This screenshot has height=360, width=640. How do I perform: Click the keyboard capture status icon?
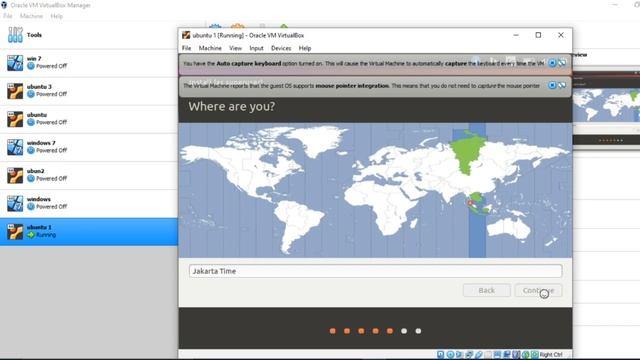[x=534, y=354]
